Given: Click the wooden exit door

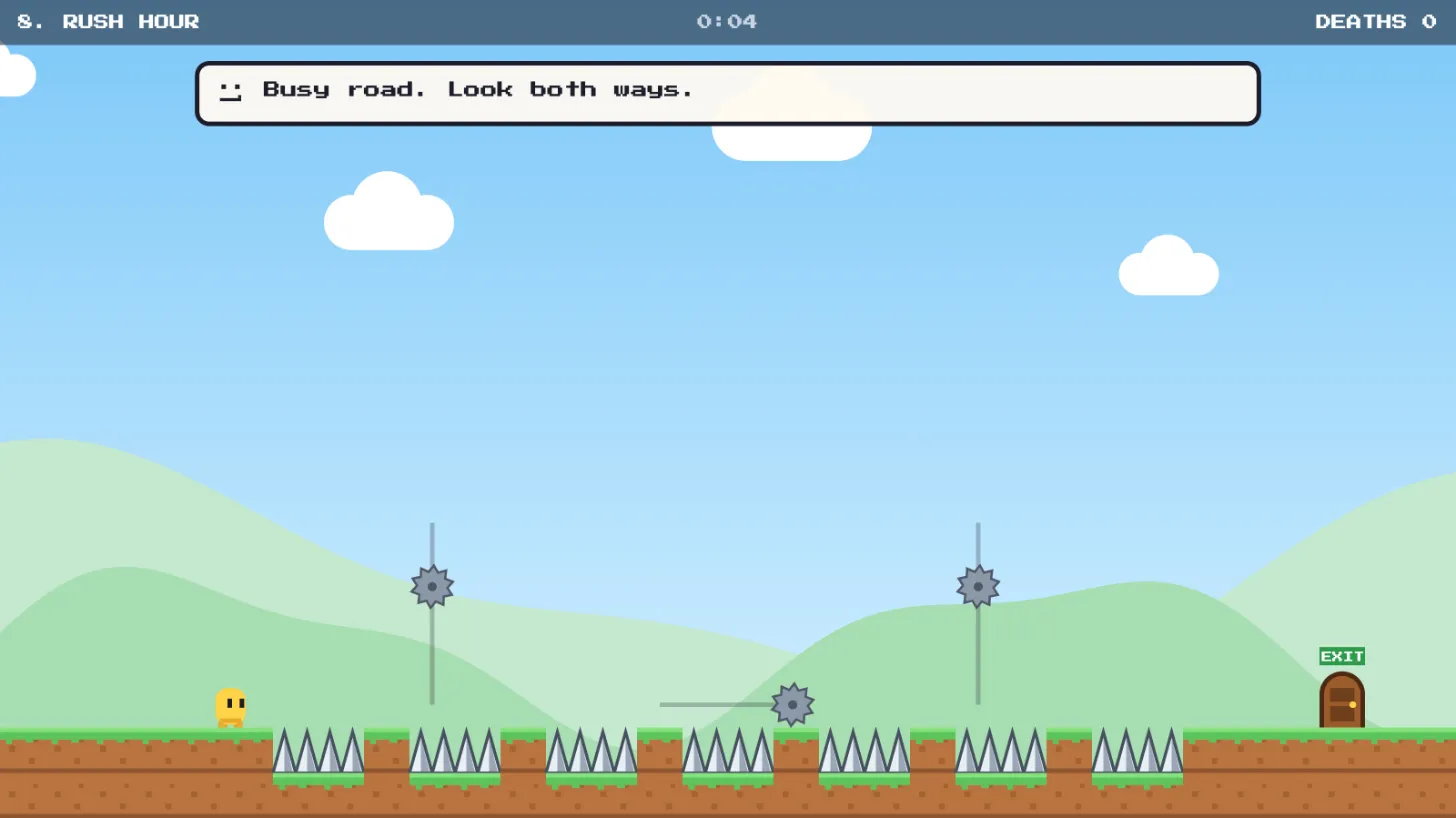Looking at the screenshot, I should (x=1341, y=700).
